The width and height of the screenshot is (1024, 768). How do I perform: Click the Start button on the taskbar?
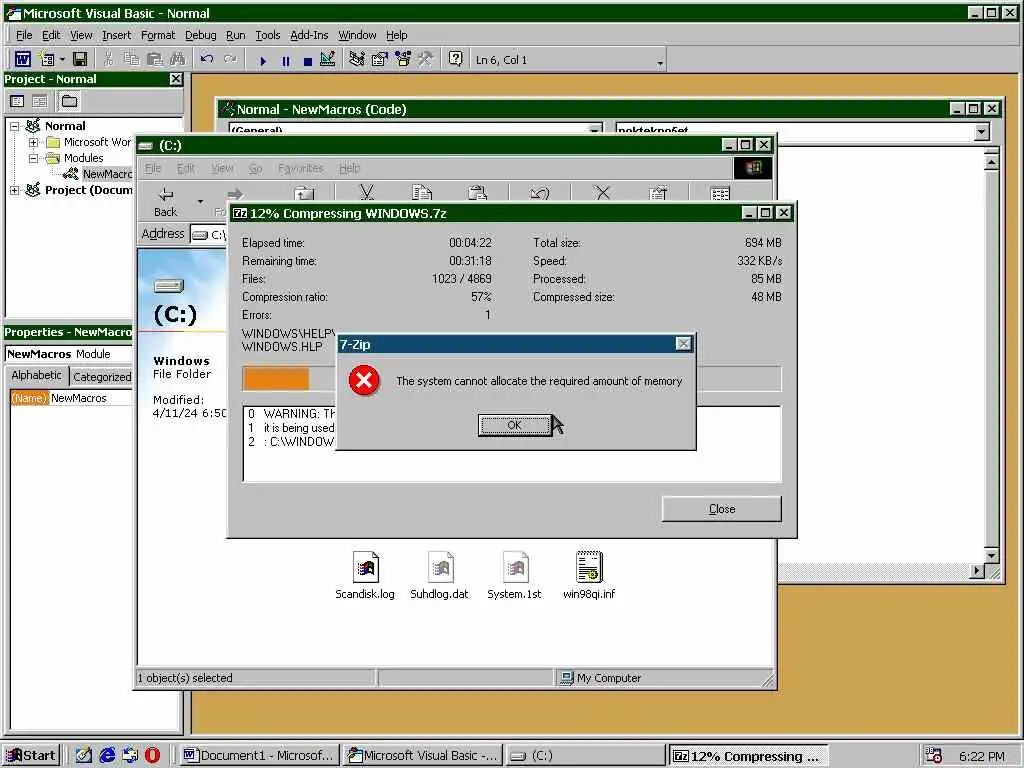[32, 756]
